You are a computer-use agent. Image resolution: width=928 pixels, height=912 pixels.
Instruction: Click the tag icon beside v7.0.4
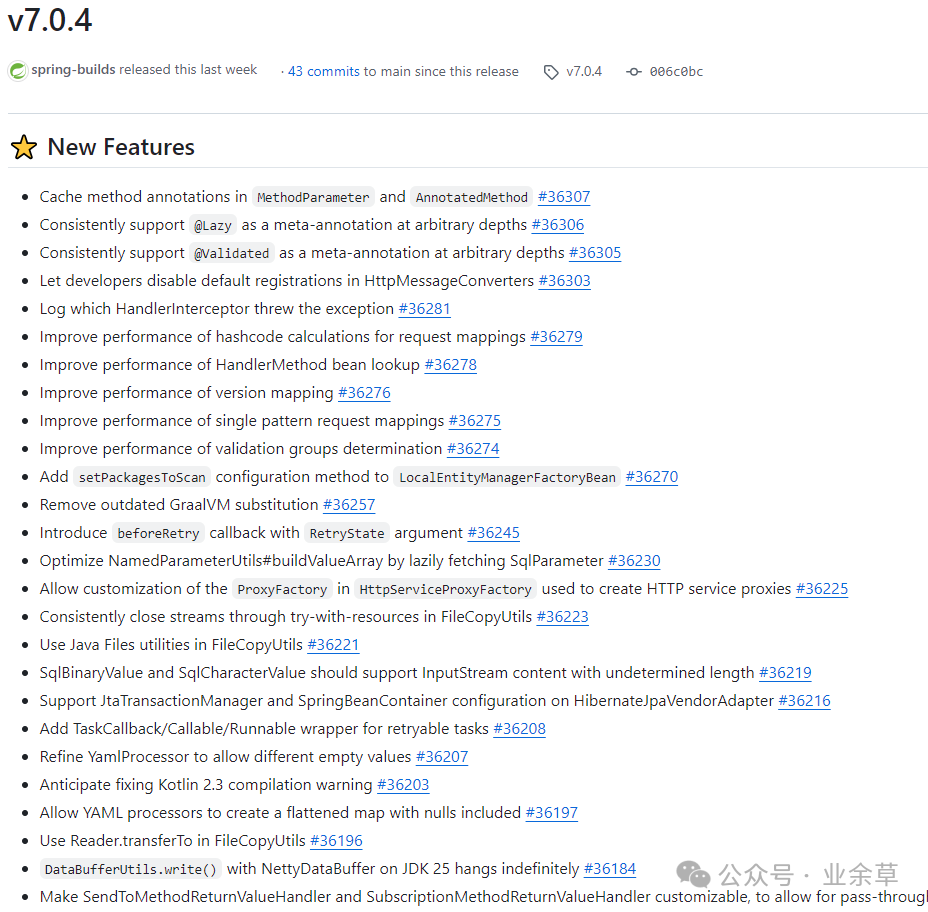point(551,71)
